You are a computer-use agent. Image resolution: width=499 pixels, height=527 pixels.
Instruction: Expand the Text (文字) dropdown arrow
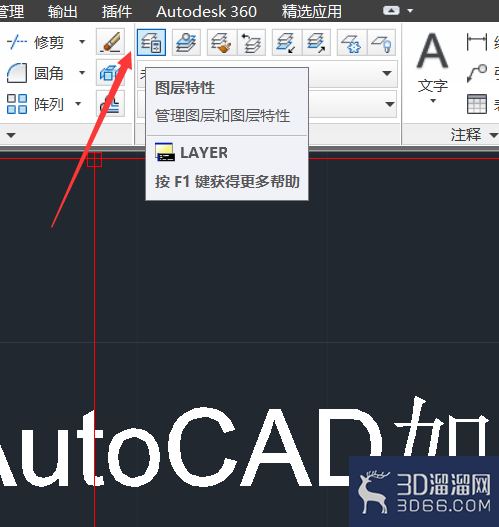coord(433,101)
